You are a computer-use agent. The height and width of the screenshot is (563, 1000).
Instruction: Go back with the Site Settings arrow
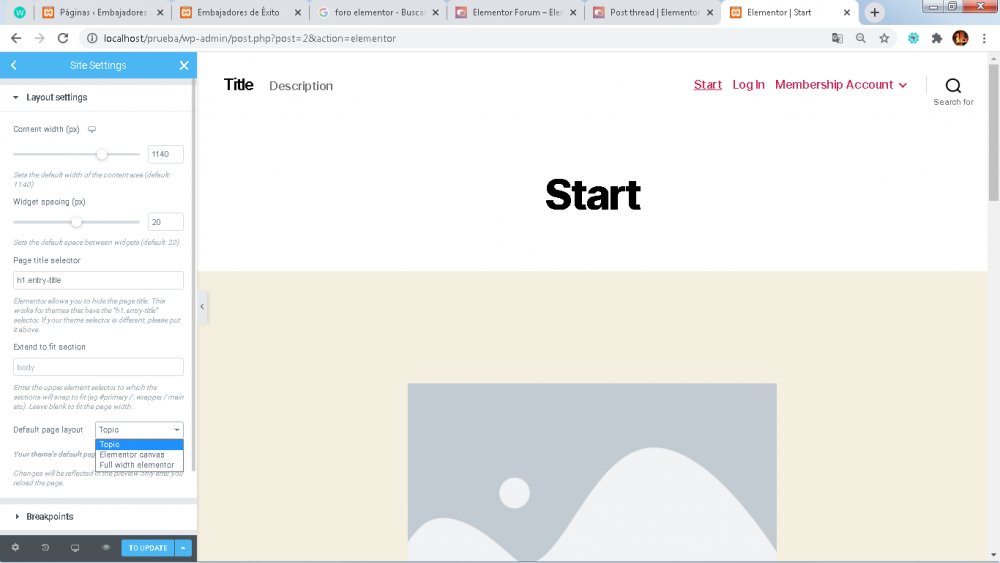pos(13,66)
